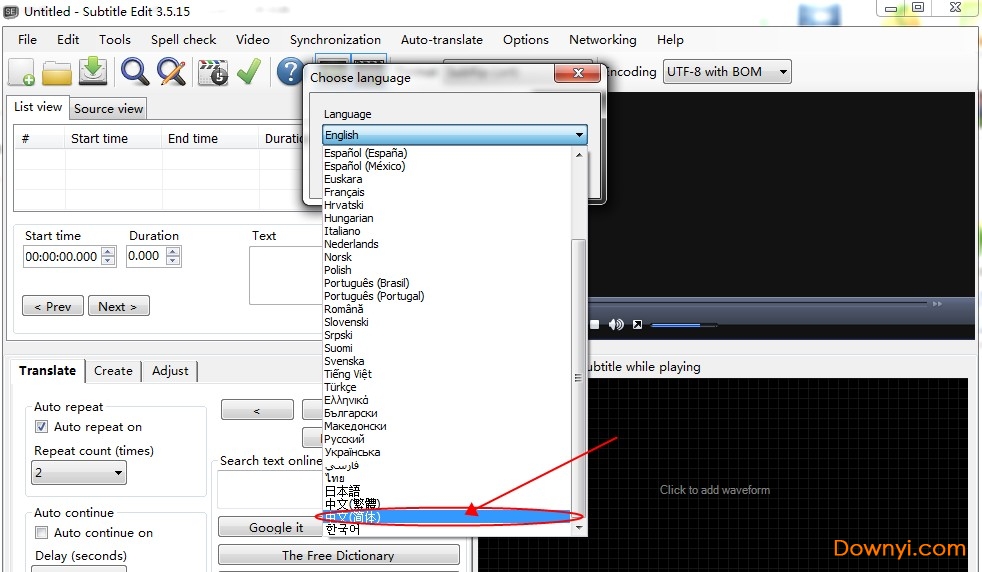Run spell check via green checkmark
The height and width of the screenshot is (572, 982).
[x=248, y=72]
